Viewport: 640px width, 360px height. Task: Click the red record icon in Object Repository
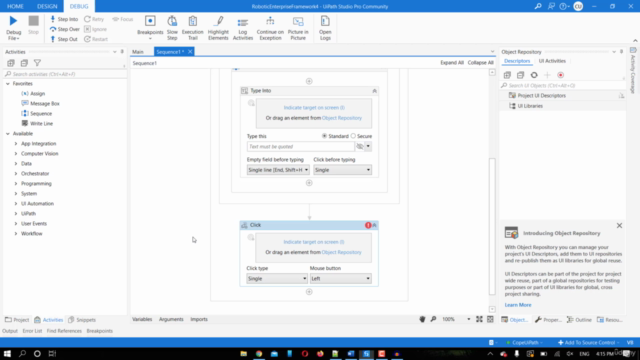561,75
